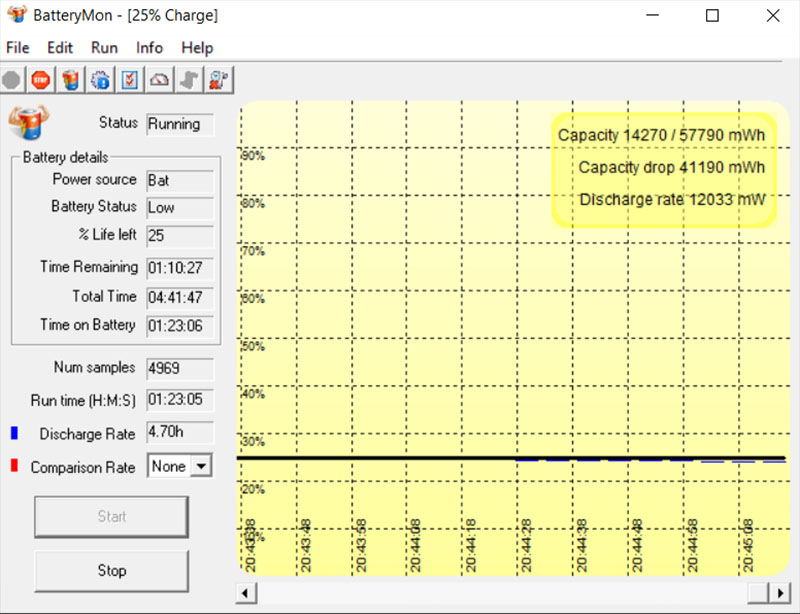
Task: Open the Edit menu
Action: click(60, 47)
